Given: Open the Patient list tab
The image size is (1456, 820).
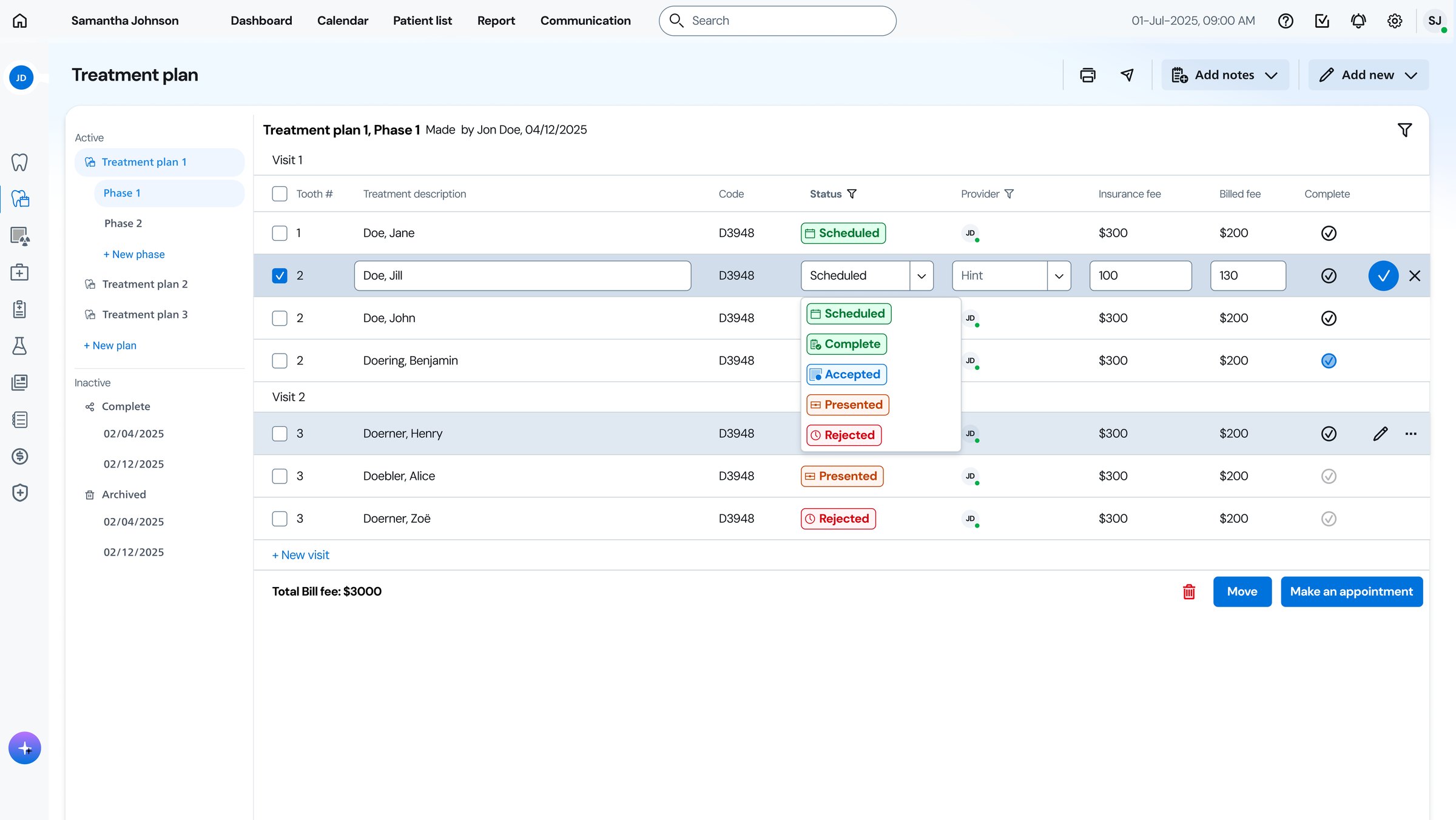Looking at the screenshot, I should coord(422,21).
